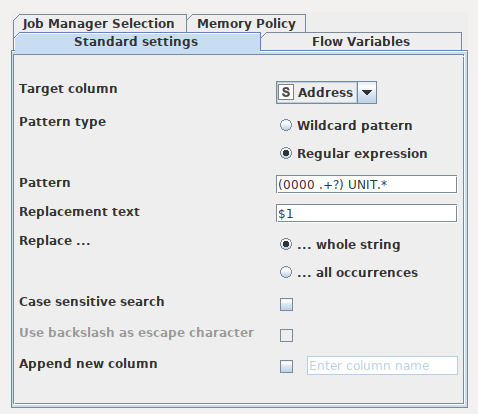Click the Pattern type label text
478x414 pixels.
(63, 122)
